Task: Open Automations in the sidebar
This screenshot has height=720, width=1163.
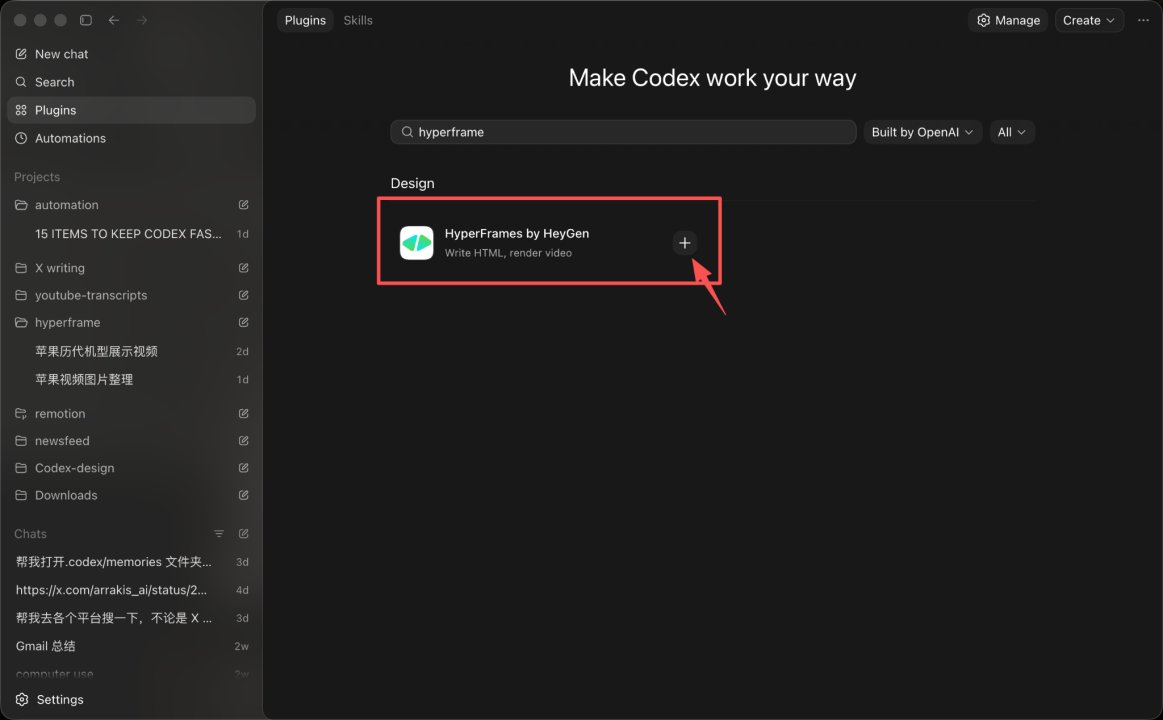Action: [x=131, y=138]
